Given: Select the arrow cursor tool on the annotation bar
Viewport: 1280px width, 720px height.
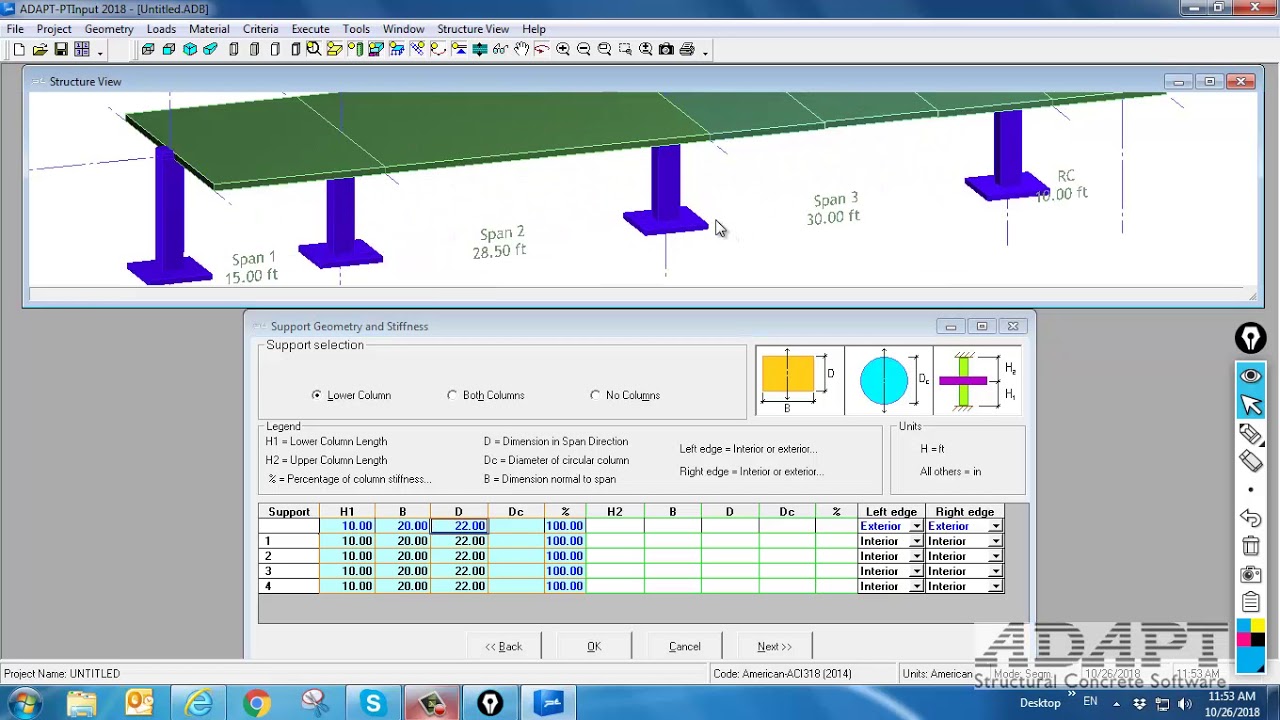Looking at the screenshot, I should 1251,404.
